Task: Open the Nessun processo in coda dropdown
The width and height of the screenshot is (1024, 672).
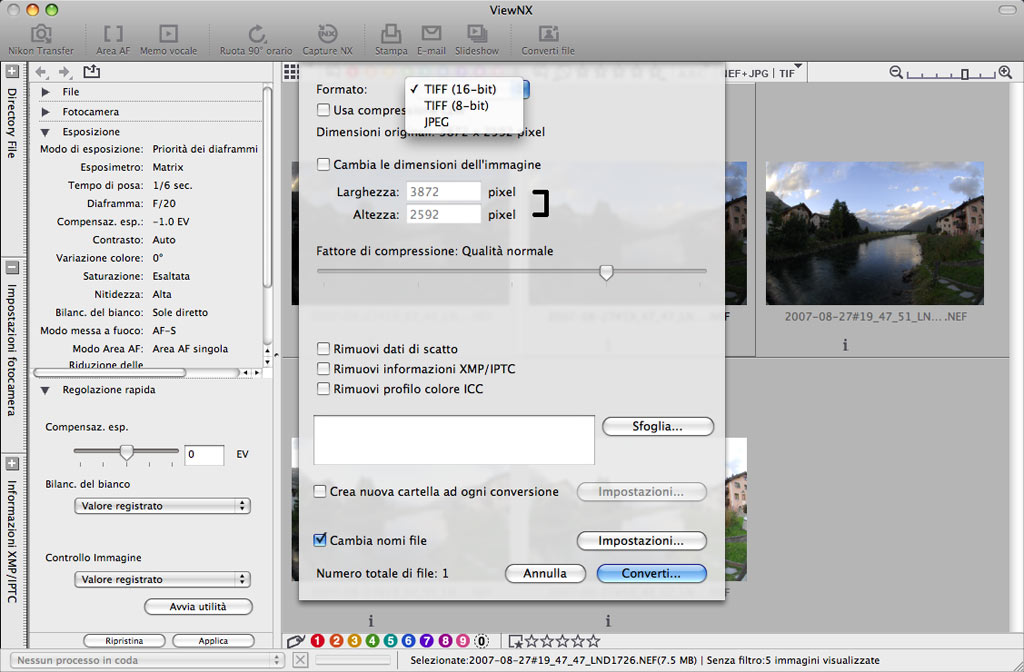Action: coord(148,660)
